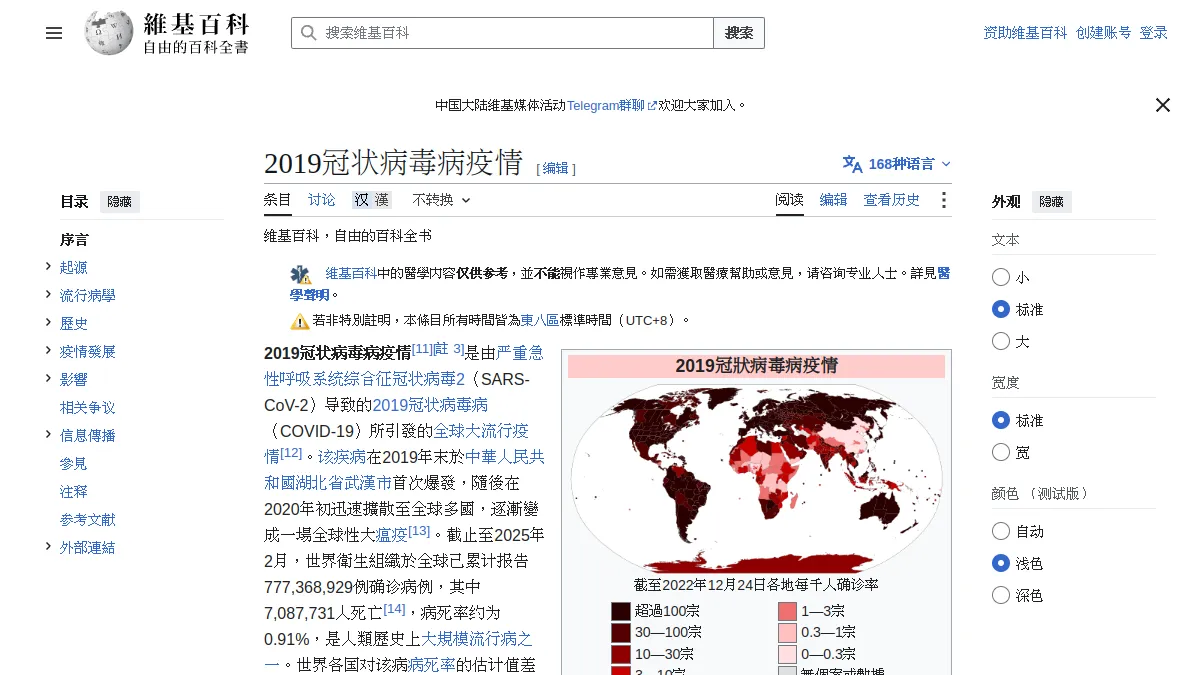
Task: Go to 参见 in contents
Action: (74, 464)
